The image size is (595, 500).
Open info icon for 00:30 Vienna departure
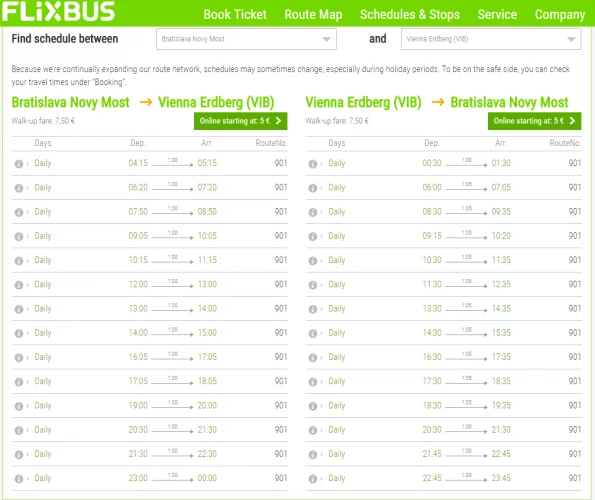[x=313, y=164]
